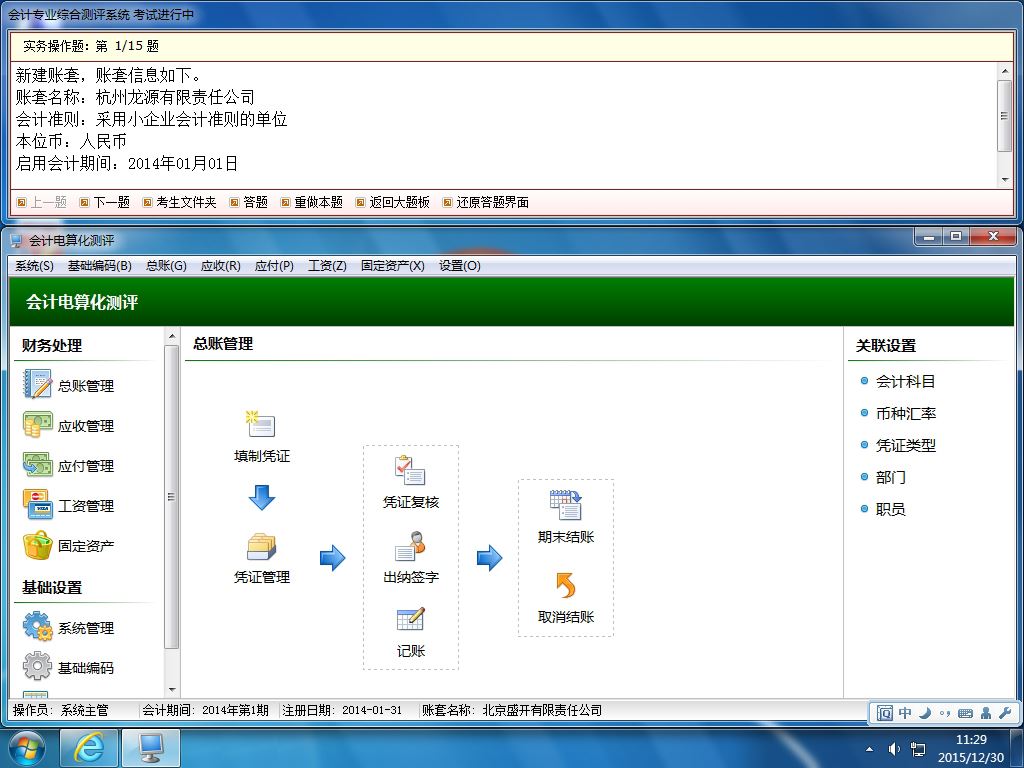
Task: Click 还原答题界面 button
Action: [x=485, y=202]
